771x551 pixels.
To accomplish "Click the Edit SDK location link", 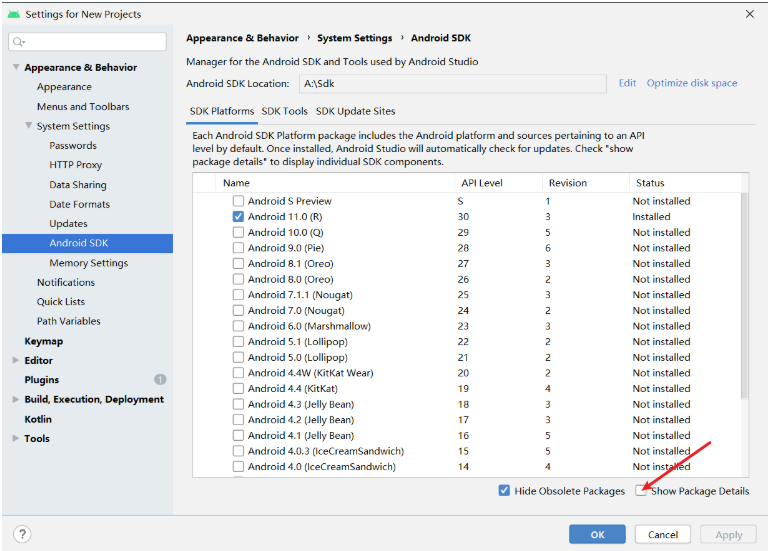I will pyautogui.click(x=627, y=83).
